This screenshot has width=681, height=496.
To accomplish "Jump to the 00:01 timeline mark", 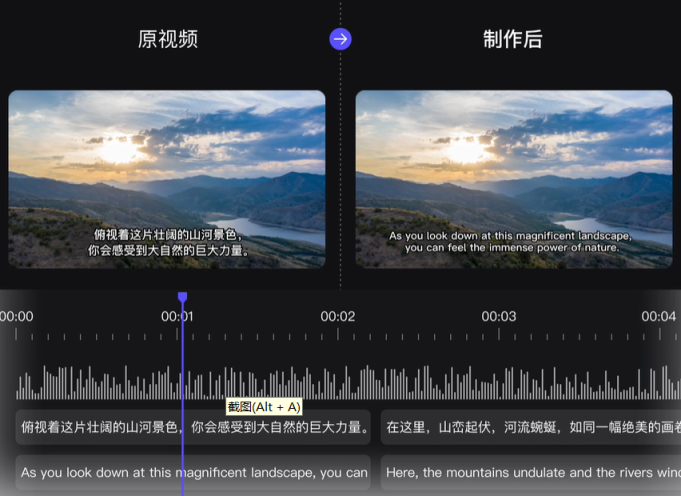I will (177, 317).
